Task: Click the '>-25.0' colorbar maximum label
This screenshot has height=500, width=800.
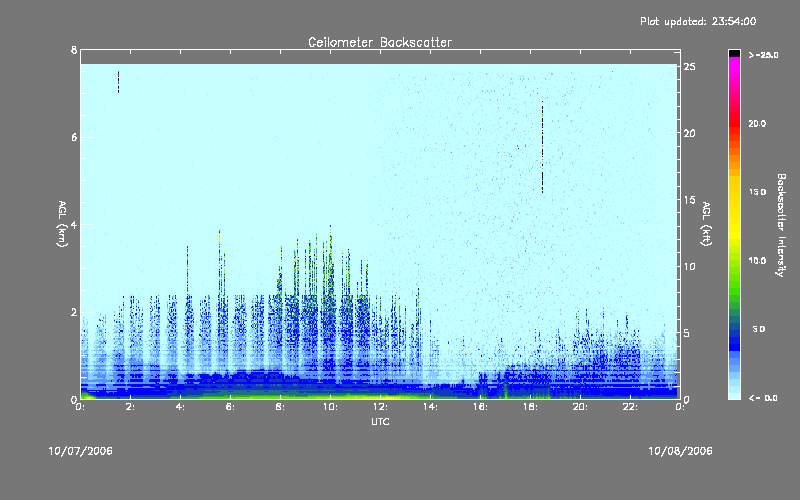Action: click(763, 55)
